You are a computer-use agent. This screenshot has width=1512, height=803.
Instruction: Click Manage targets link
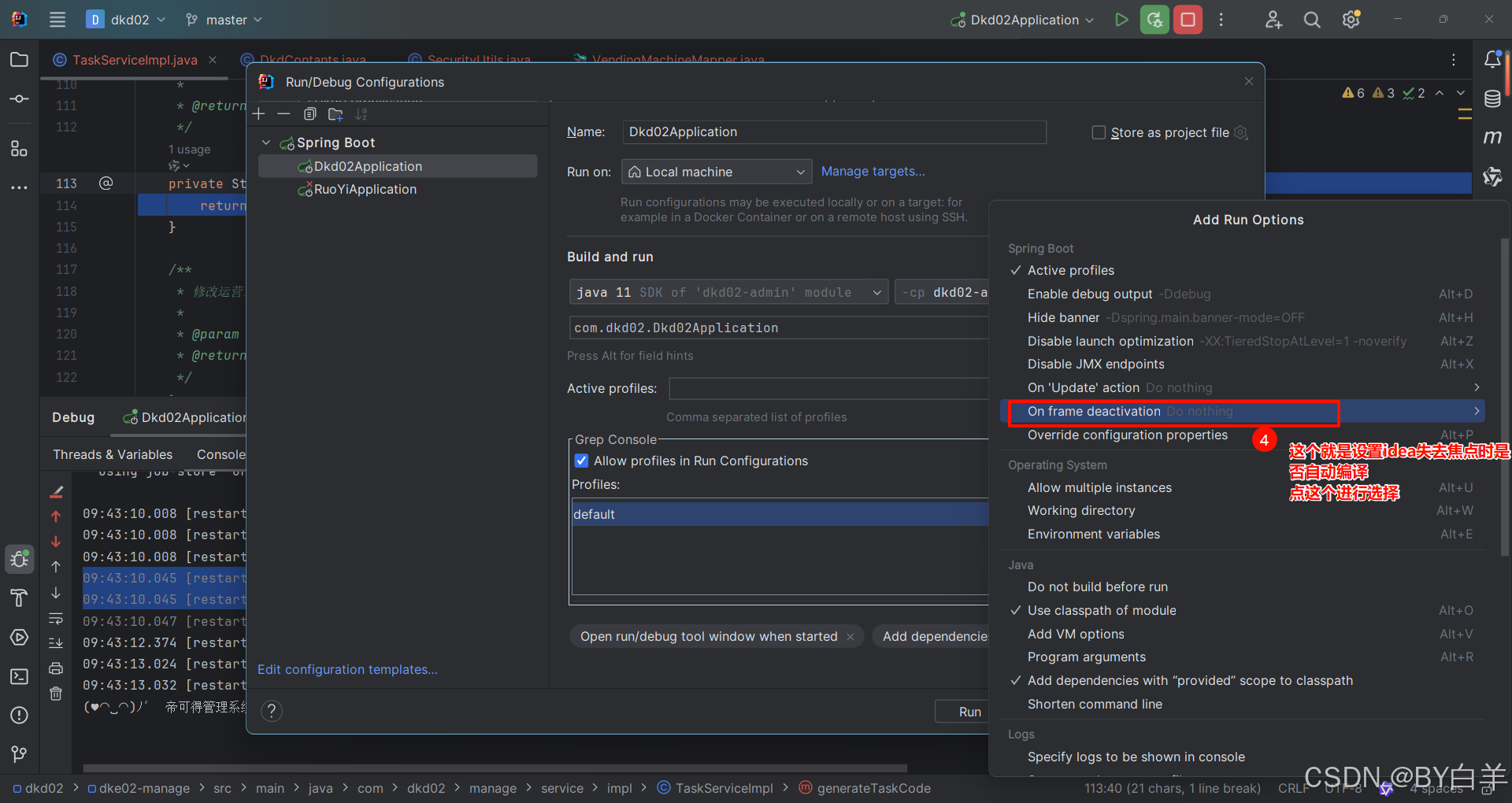coord(873,172)
